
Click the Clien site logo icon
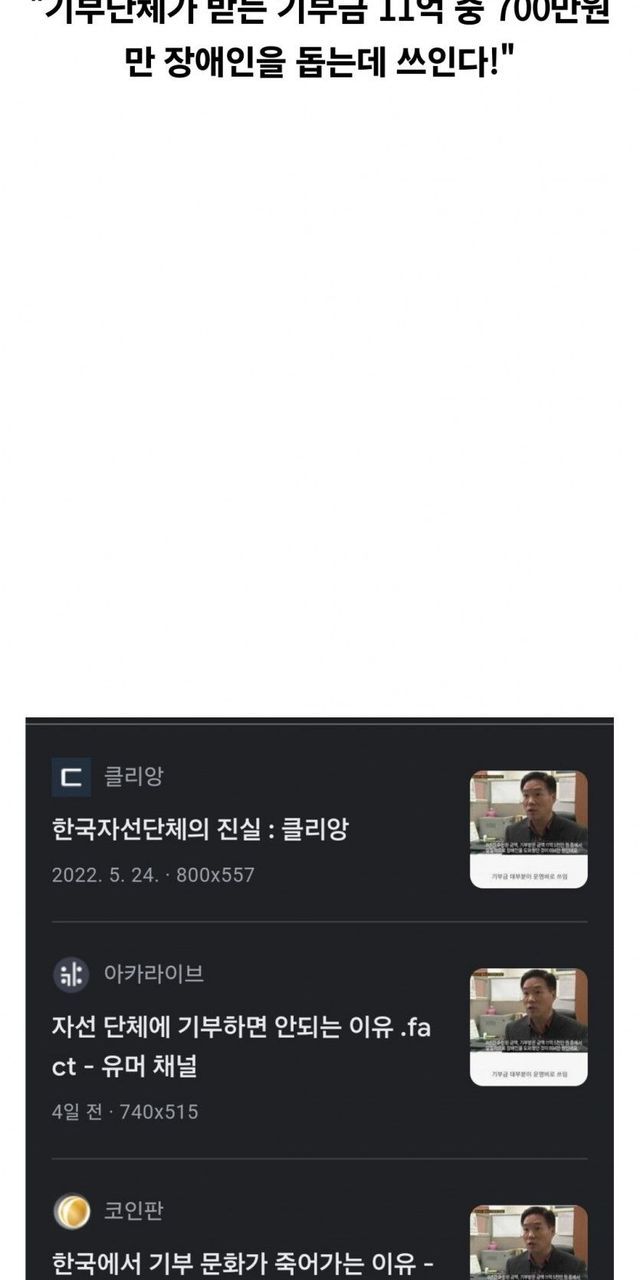point(71,777)
